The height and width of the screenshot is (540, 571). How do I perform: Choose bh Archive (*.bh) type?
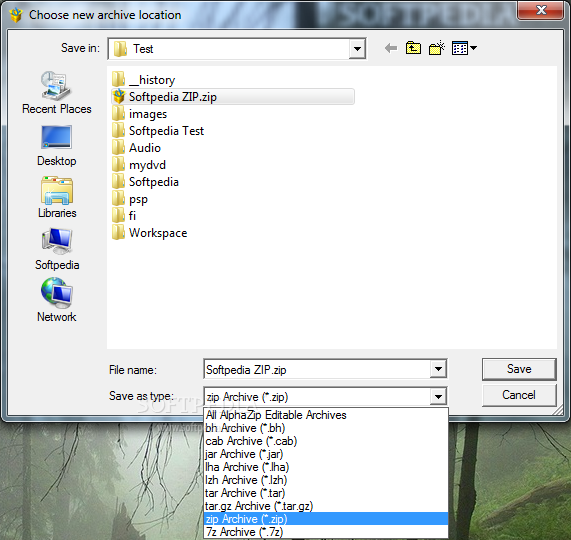click(326, 428)
